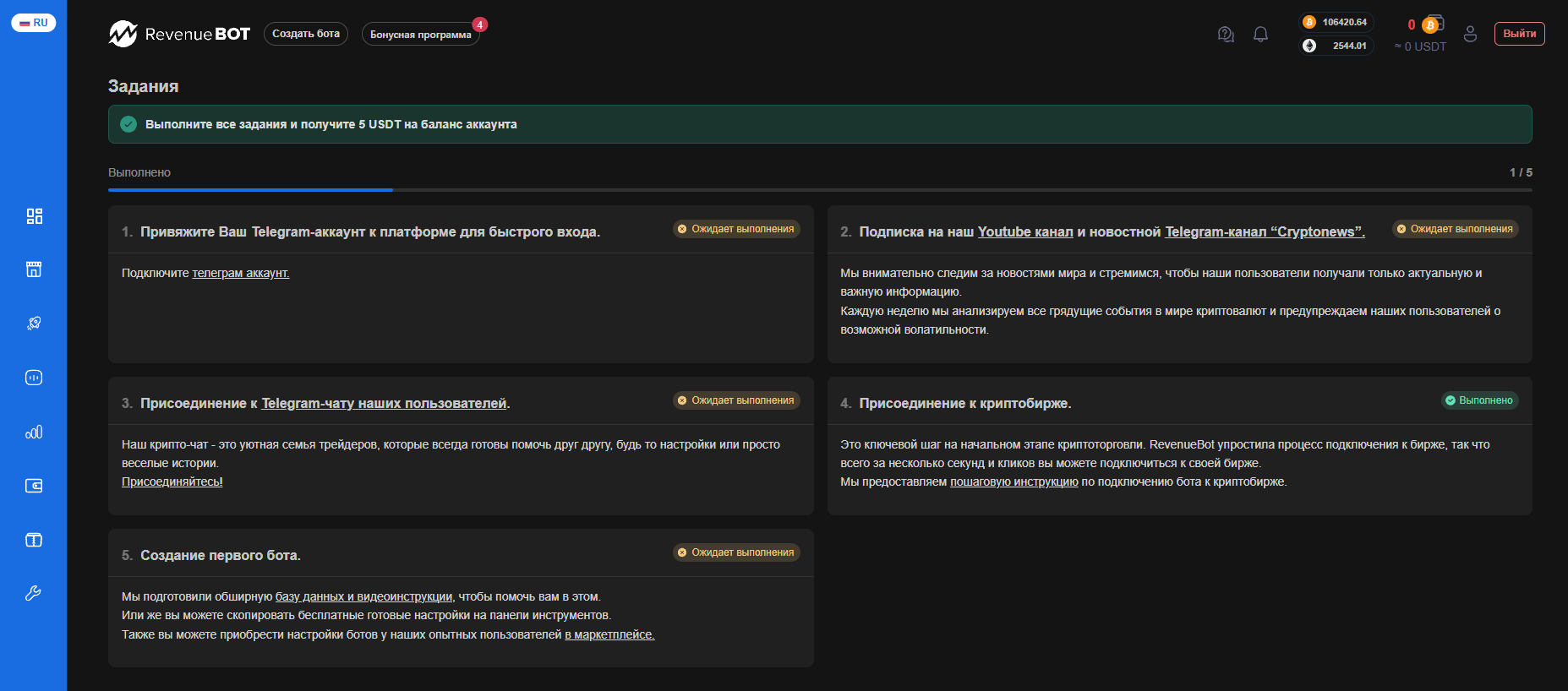Click the "1 / 5" progress counter
The image size is (1568, 691).
[1521, 172]
